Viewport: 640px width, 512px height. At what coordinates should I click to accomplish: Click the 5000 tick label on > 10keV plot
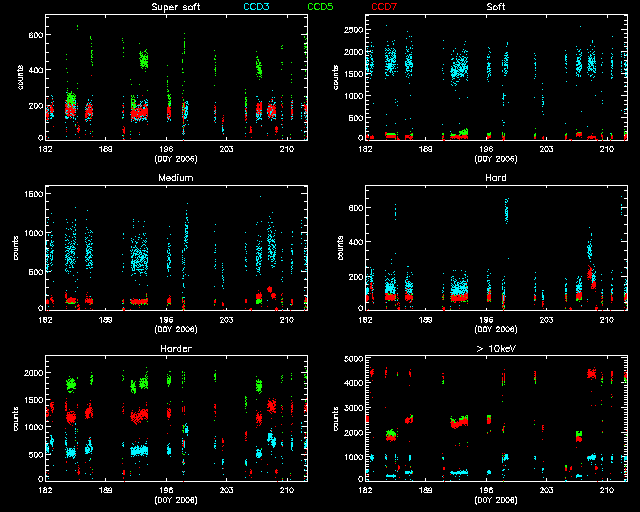353,359
